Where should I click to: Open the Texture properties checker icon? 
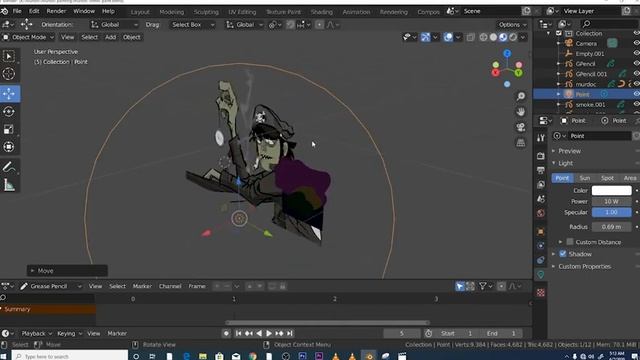click(x=541, y=293)
